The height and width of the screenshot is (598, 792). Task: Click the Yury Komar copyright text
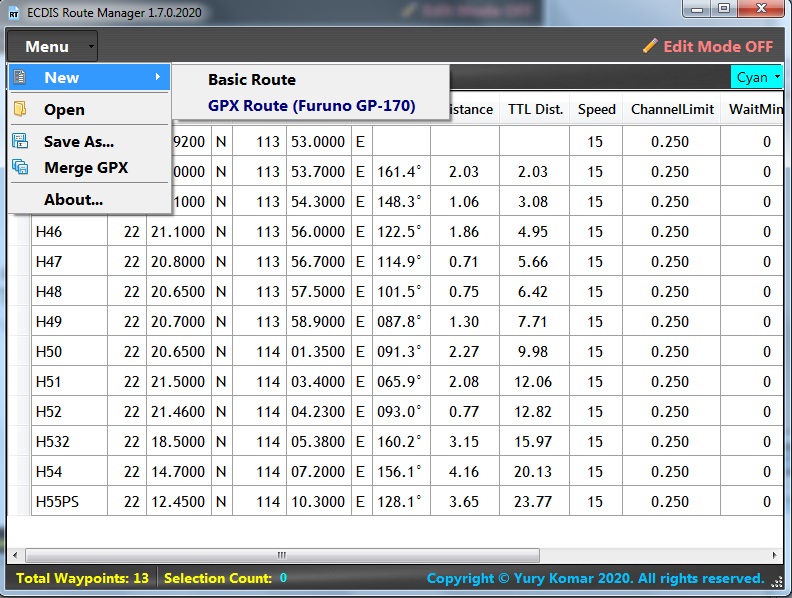click(x=596, y=578)
